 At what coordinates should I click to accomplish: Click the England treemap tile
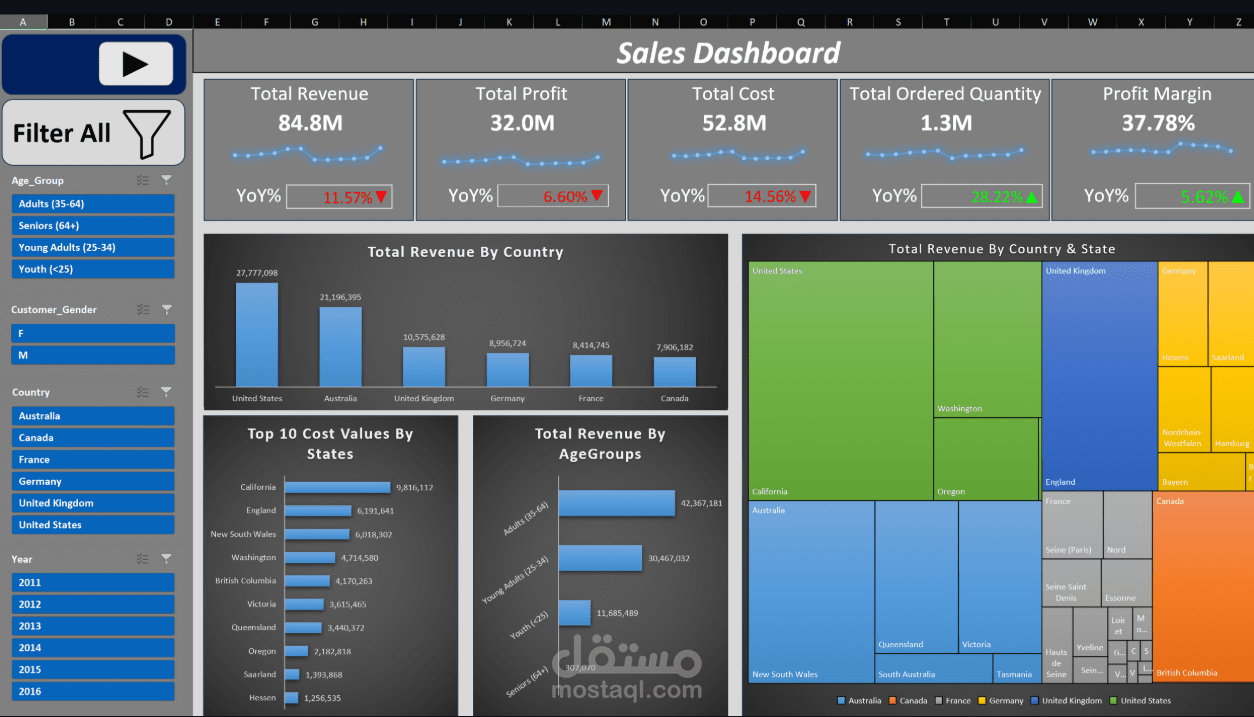tap(1099, 375)
